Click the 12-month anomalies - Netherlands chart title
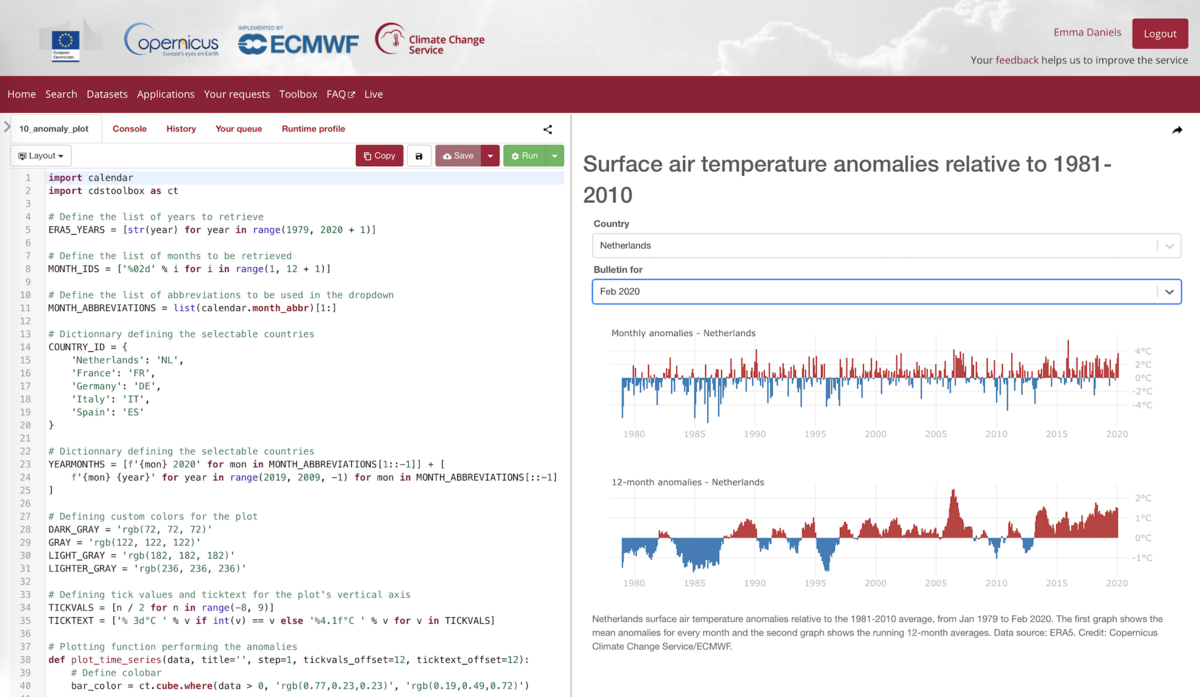The image size is (1200, 697). tap(687, 482)
